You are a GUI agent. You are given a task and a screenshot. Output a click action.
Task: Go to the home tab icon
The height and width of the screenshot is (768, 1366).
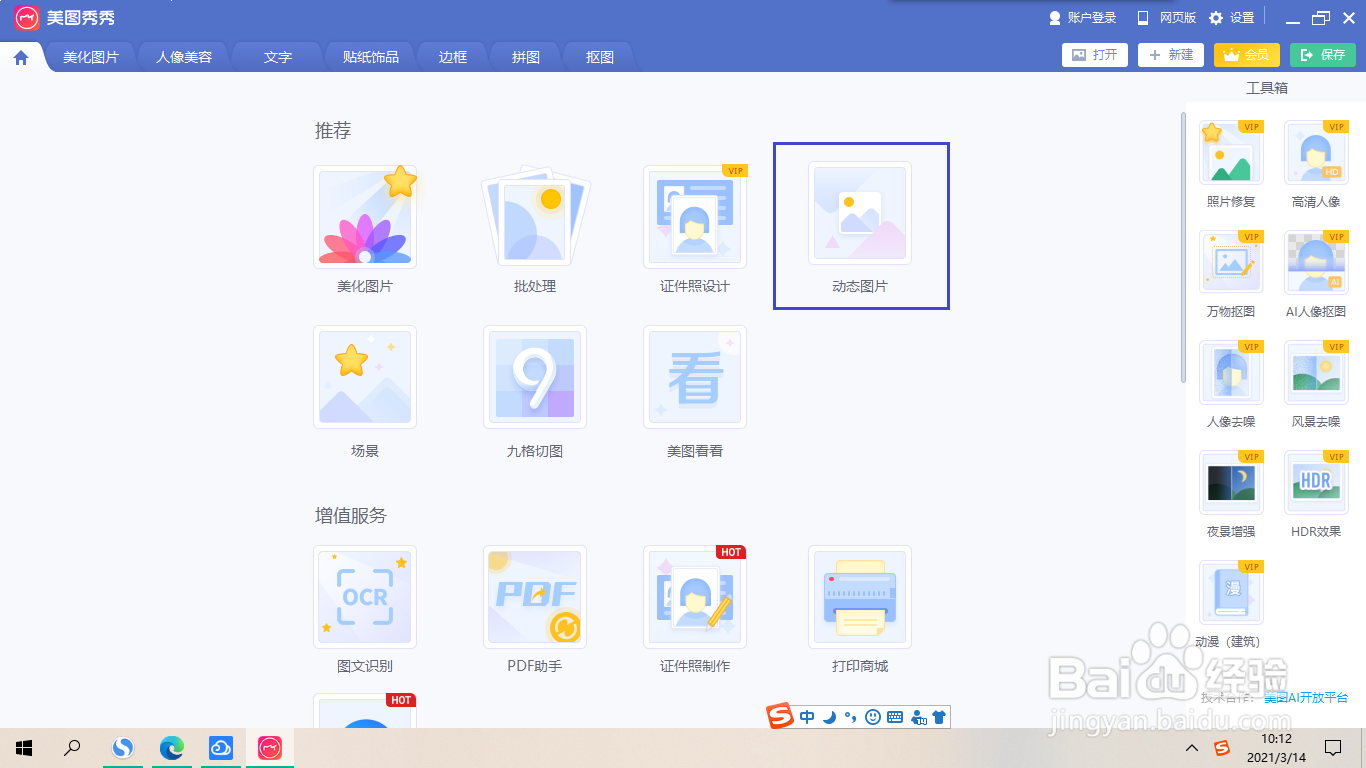(x=21, y=58)
